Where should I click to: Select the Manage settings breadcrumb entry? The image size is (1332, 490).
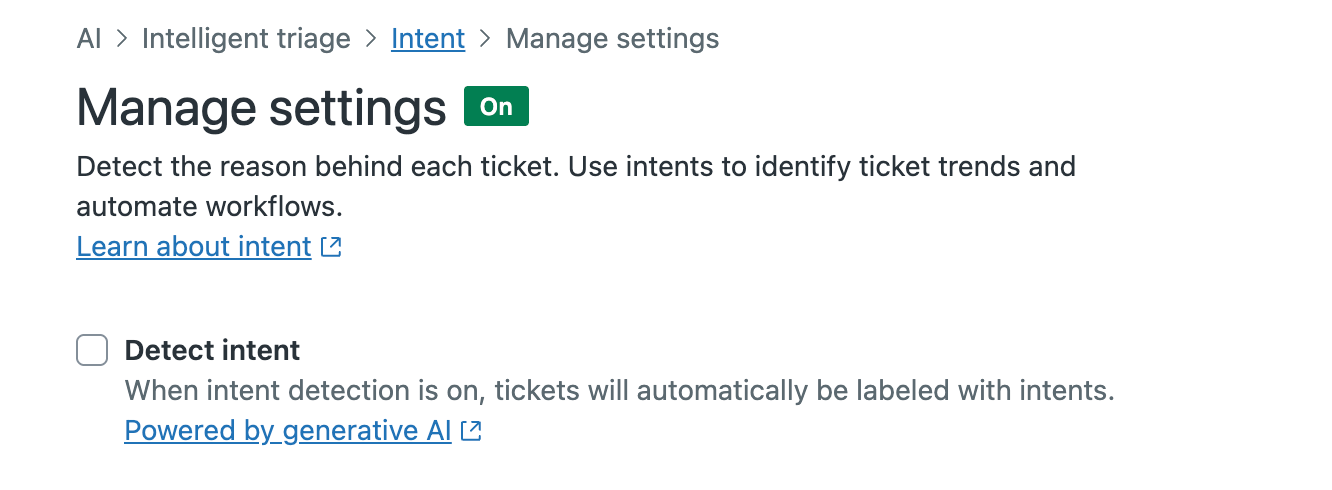612,39
